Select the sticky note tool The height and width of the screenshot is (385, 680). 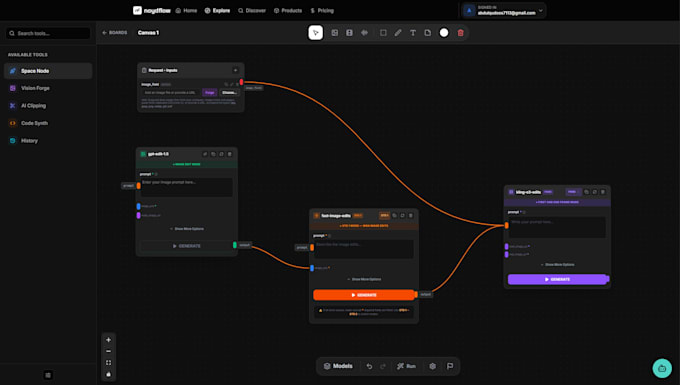[x=428, y=33]
